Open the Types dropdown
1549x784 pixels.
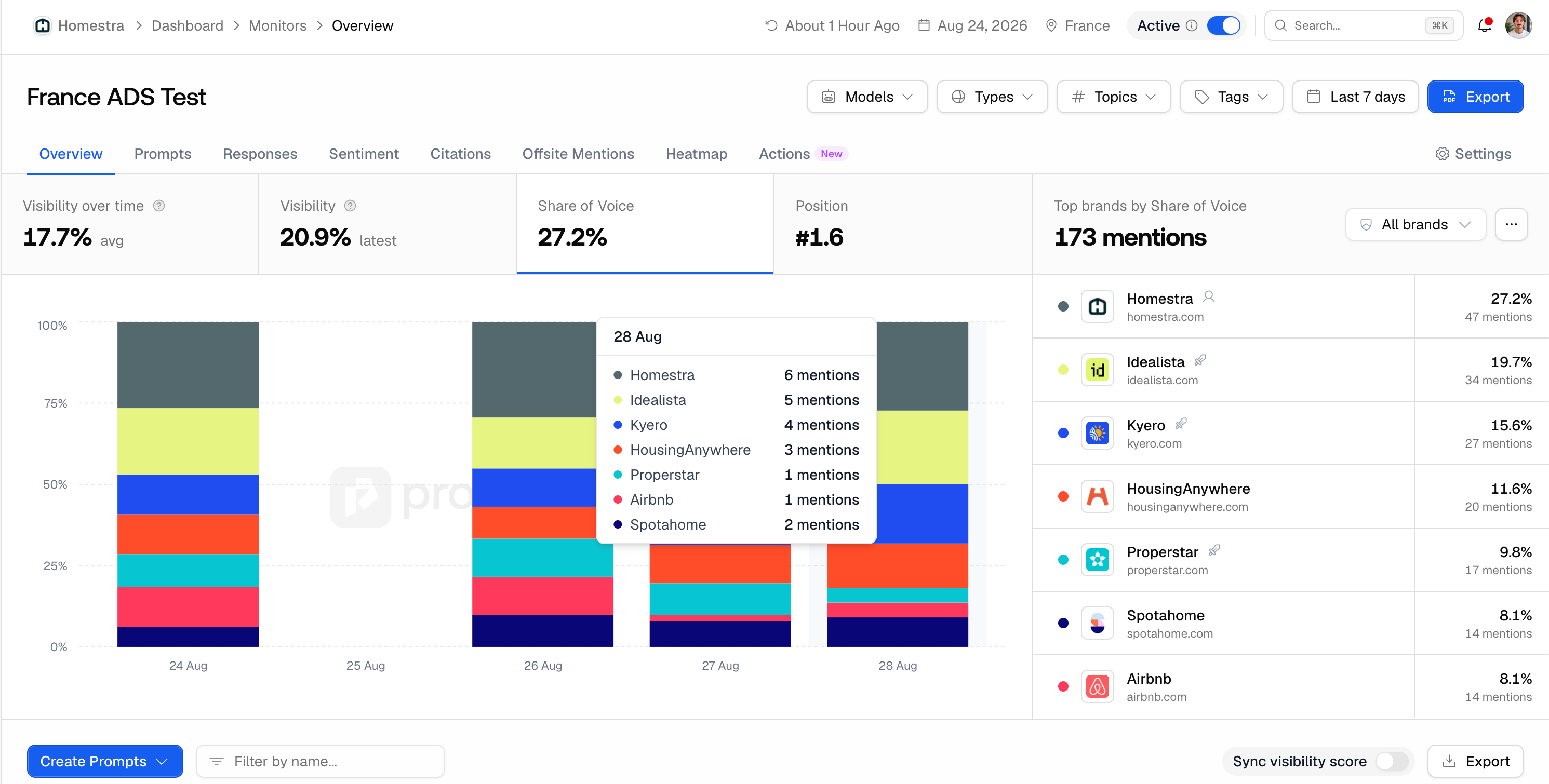[992, 97]
